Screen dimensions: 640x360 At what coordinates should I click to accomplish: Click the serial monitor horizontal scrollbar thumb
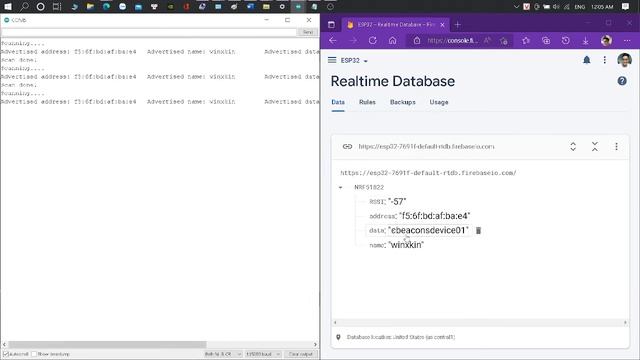coord(107,344)
